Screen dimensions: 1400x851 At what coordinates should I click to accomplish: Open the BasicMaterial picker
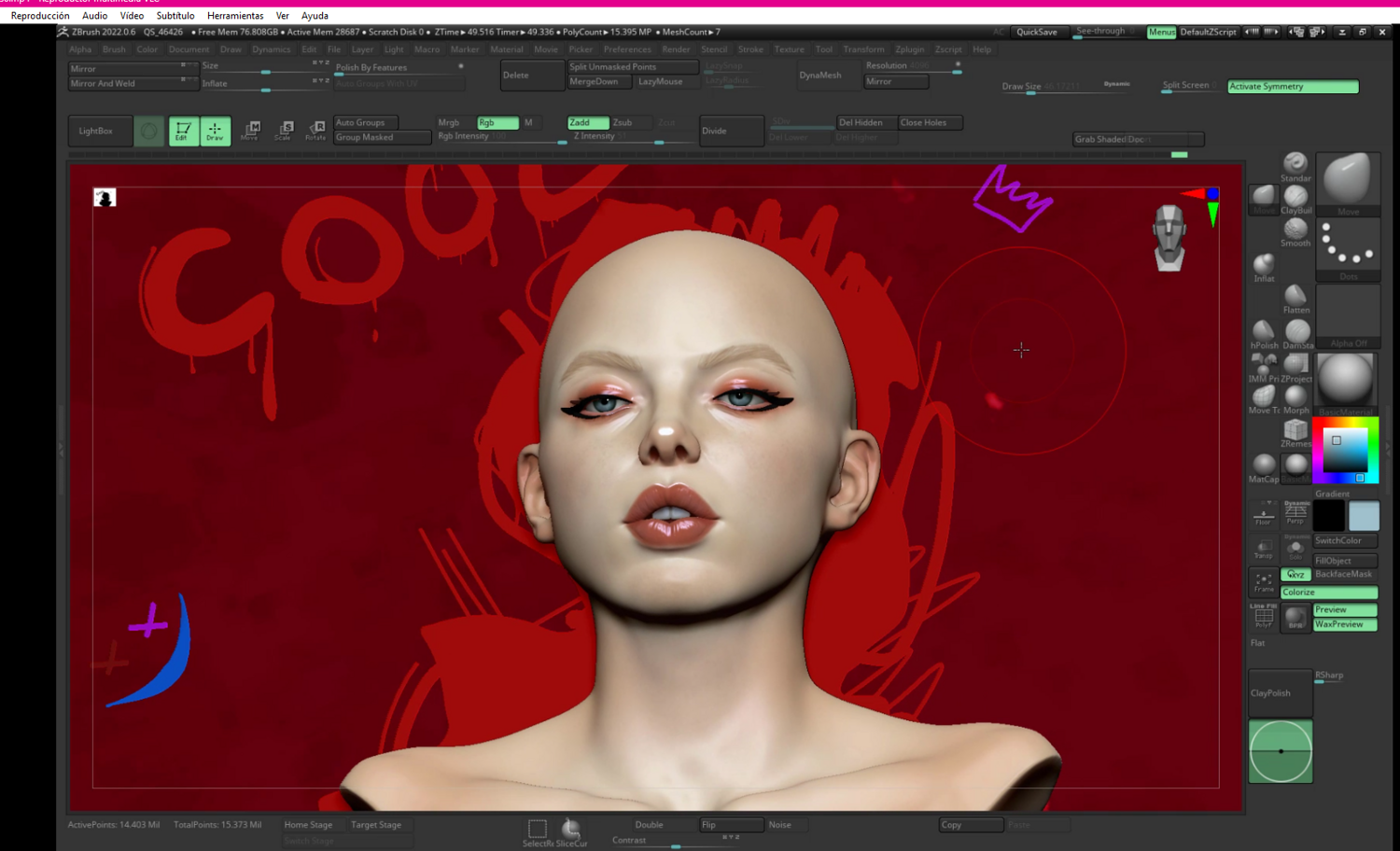point(1345,384)
